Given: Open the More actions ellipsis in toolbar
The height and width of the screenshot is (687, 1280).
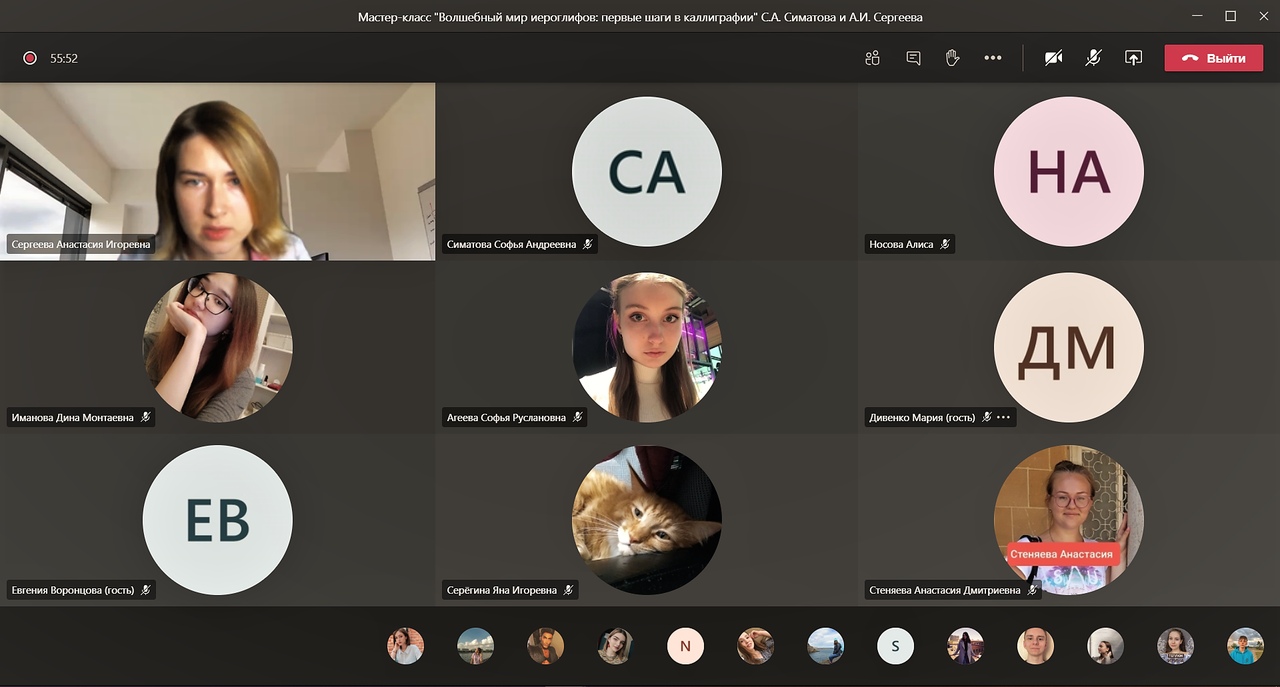Looking at the screenshot, I should [992, 58].
